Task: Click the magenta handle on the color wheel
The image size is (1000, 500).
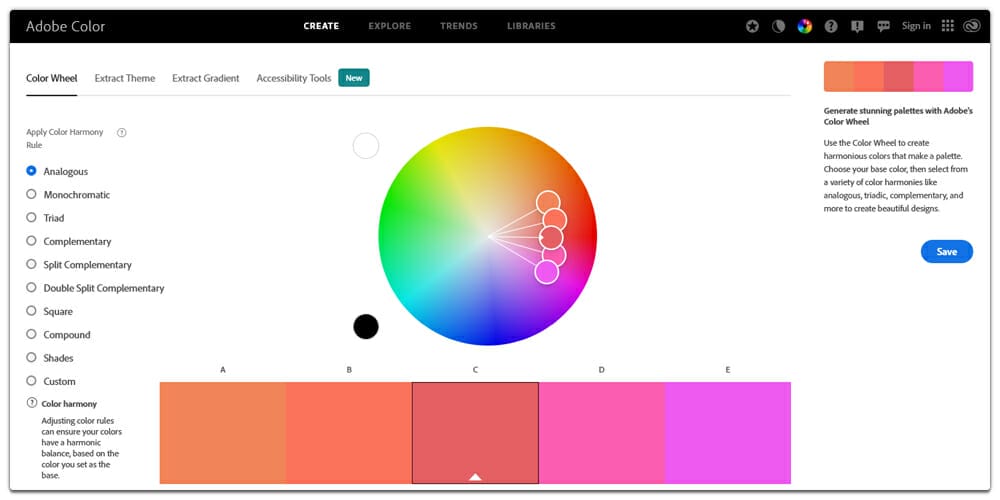Action: coord(547,272)
